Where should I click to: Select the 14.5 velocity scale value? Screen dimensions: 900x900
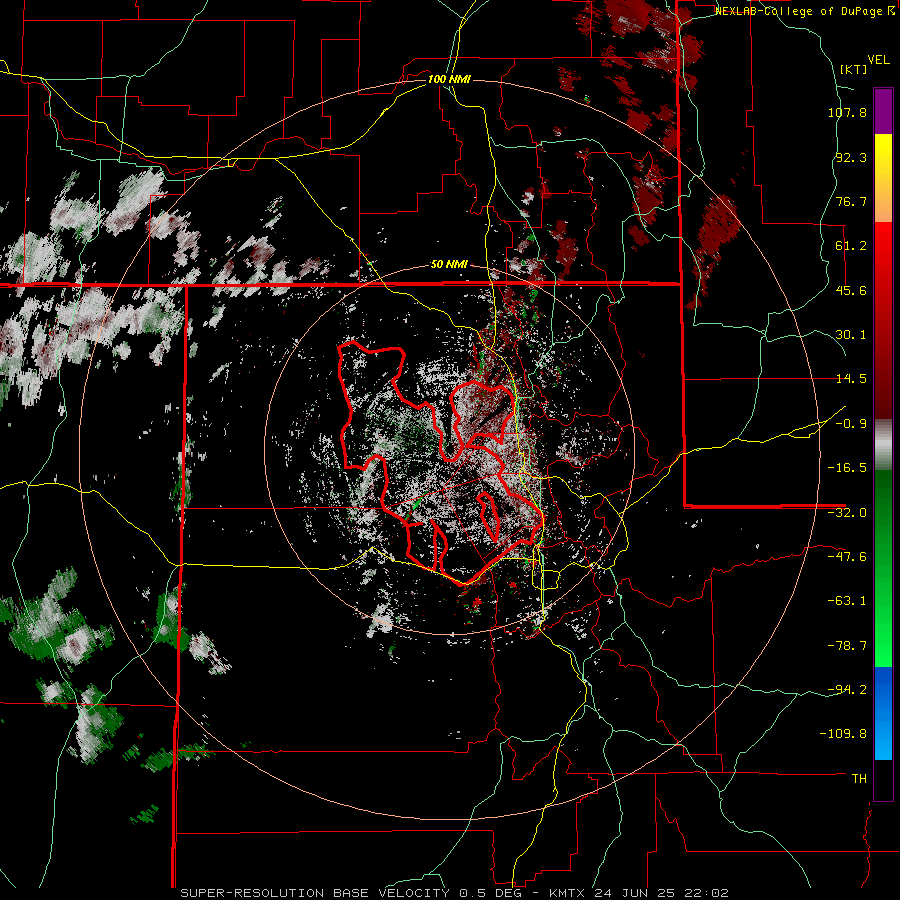[851, 379]
